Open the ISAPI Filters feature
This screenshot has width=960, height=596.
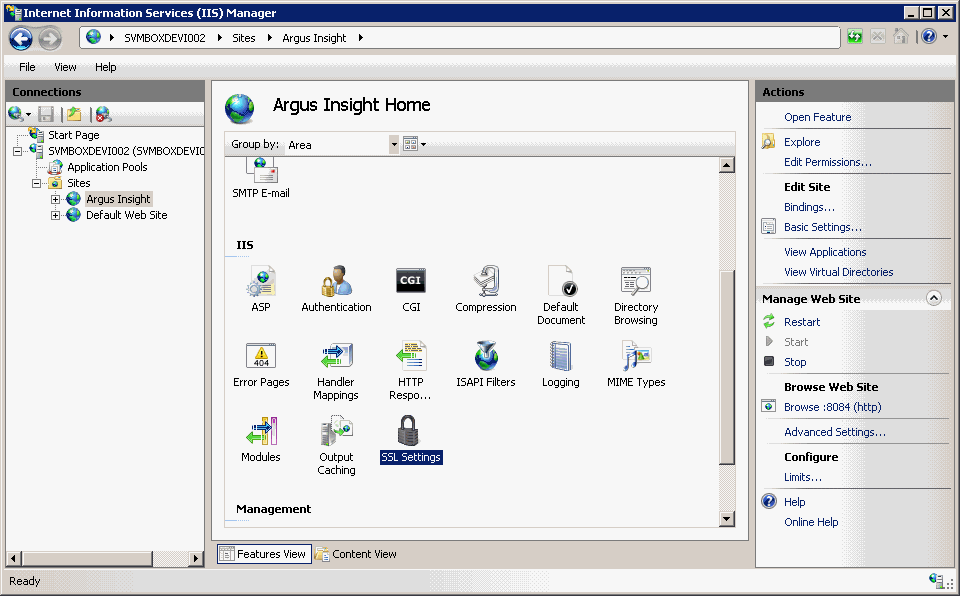click(x=486, y=364)
